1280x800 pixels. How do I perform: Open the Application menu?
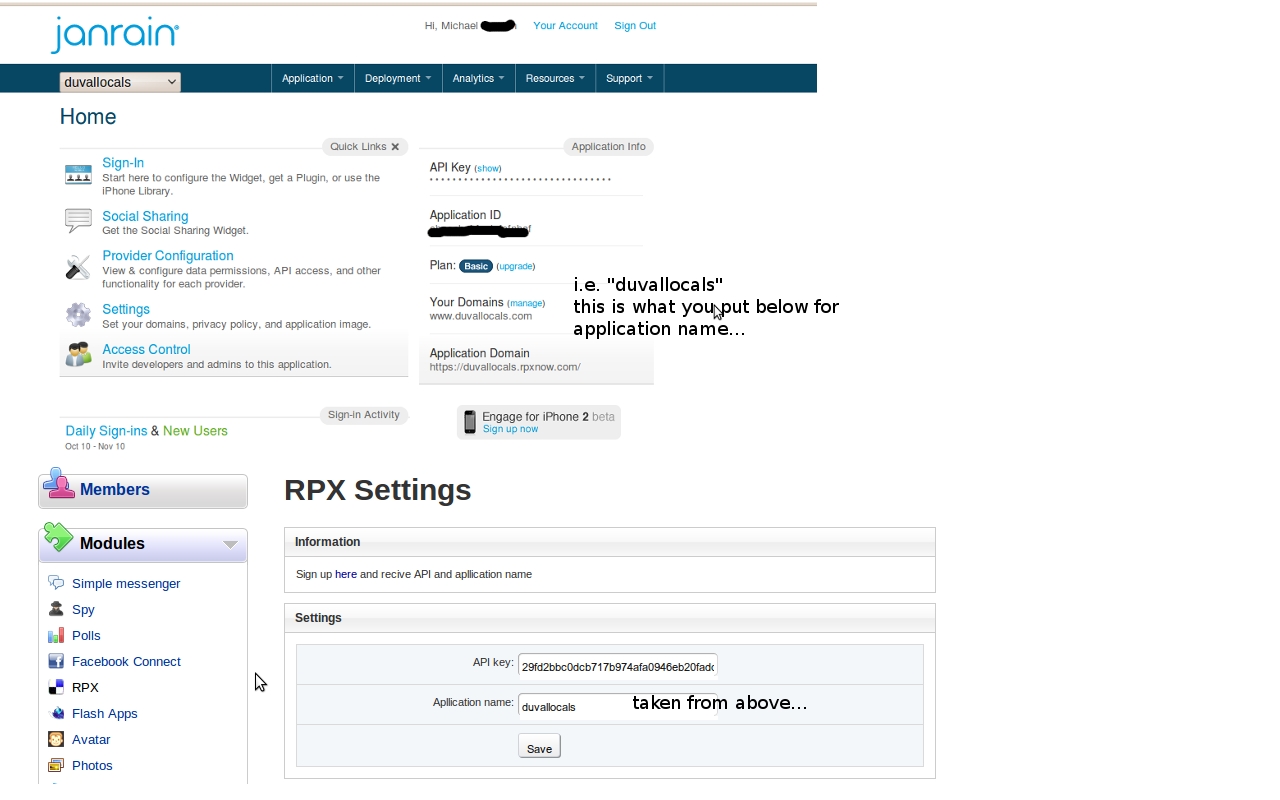pos(312,78)
